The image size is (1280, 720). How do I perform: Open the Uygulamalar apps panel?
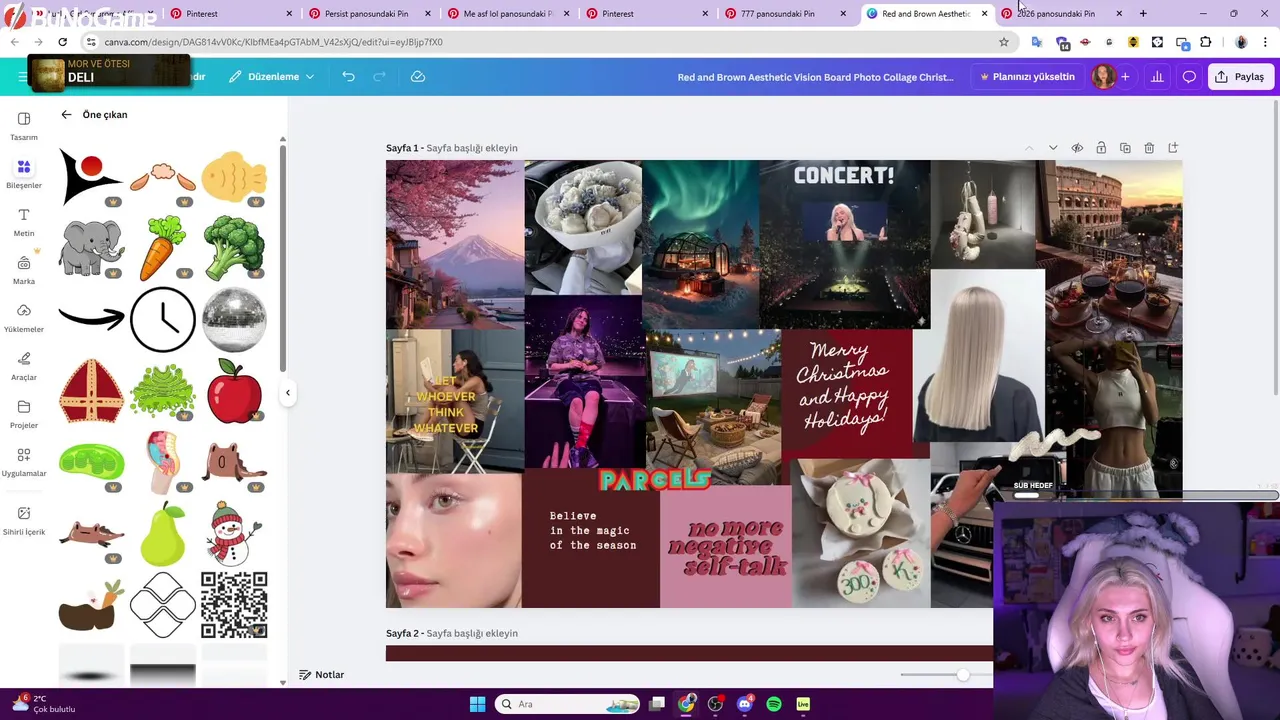coord(24,461)
